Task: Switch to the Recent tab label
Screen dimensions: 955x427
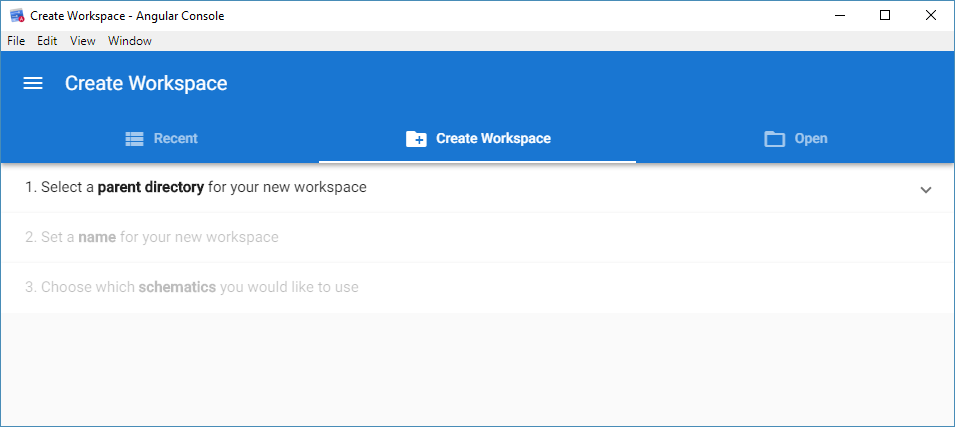Action: click(x=175, y=138)
